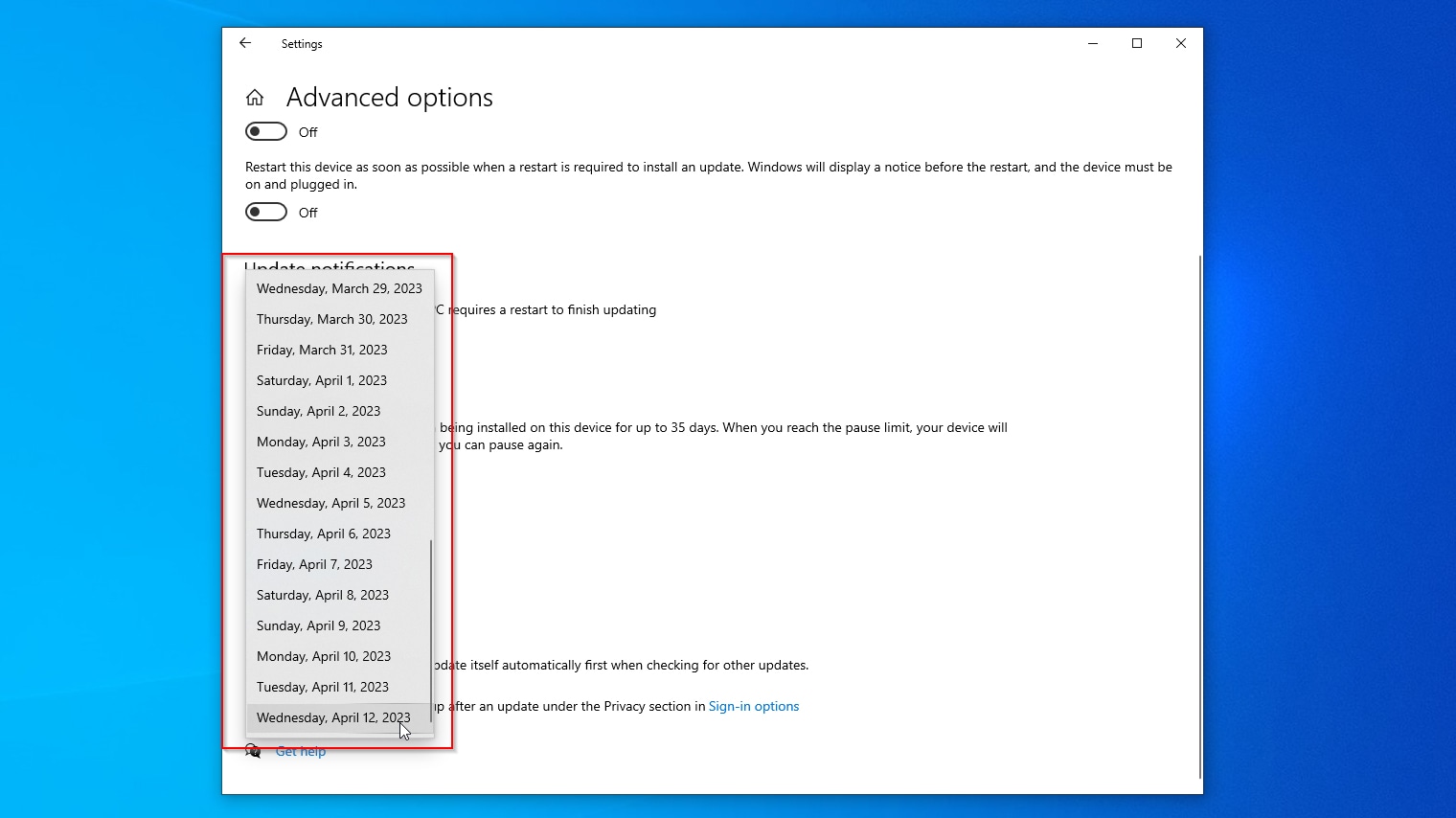Screen dimensions: 1456x818
Task: Go to Settings home via house icon
Action: coord(255,98)
